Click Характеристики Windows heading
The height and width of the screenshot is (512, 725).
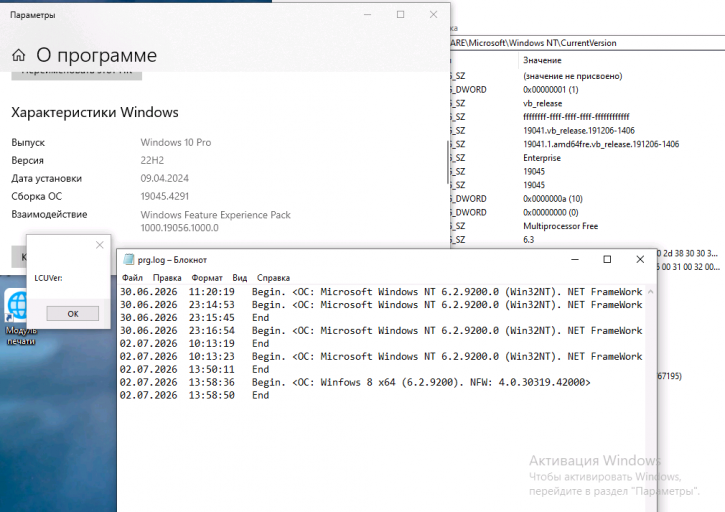[x=95, y=112]
